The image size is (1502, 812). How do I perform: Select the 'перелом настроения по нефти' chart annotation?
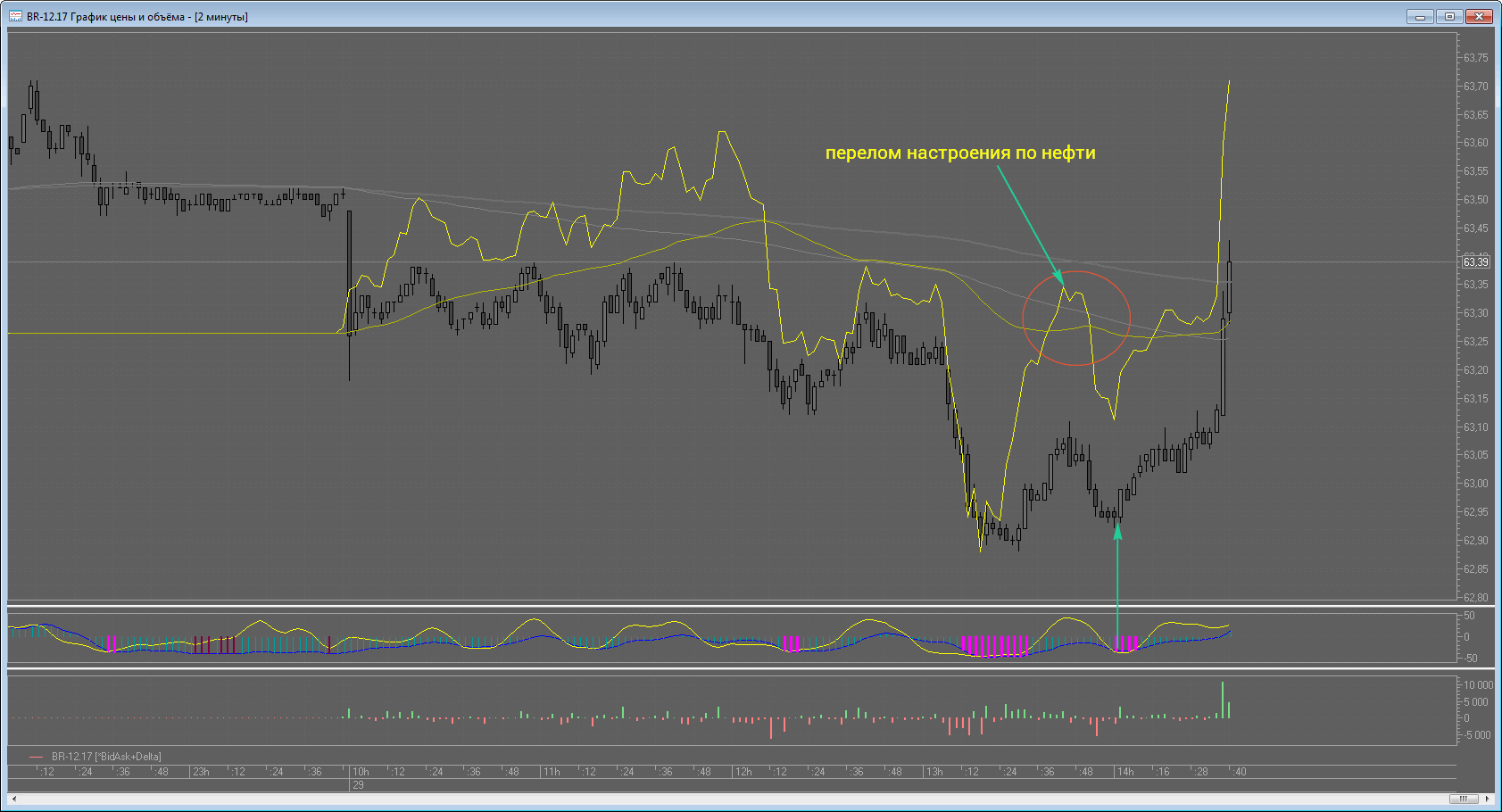point(960,153)
